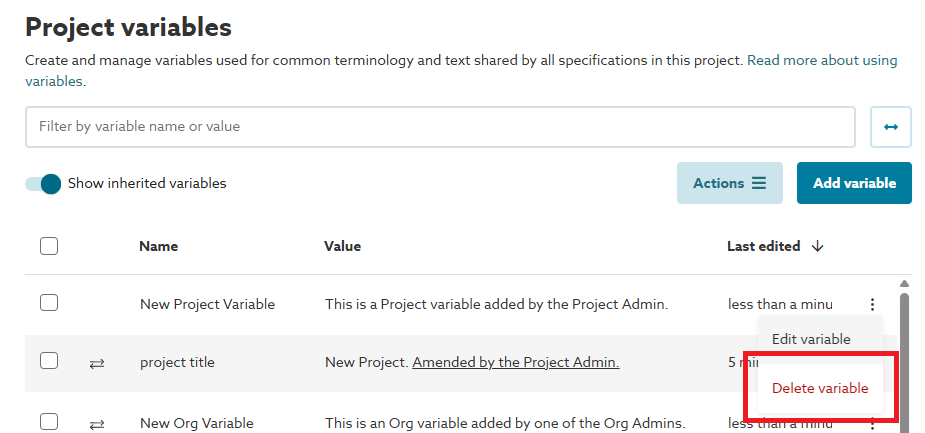Open the Read more about using variables link
The width and height of the screenshot is (925, 433).
[x=822, y=60]
